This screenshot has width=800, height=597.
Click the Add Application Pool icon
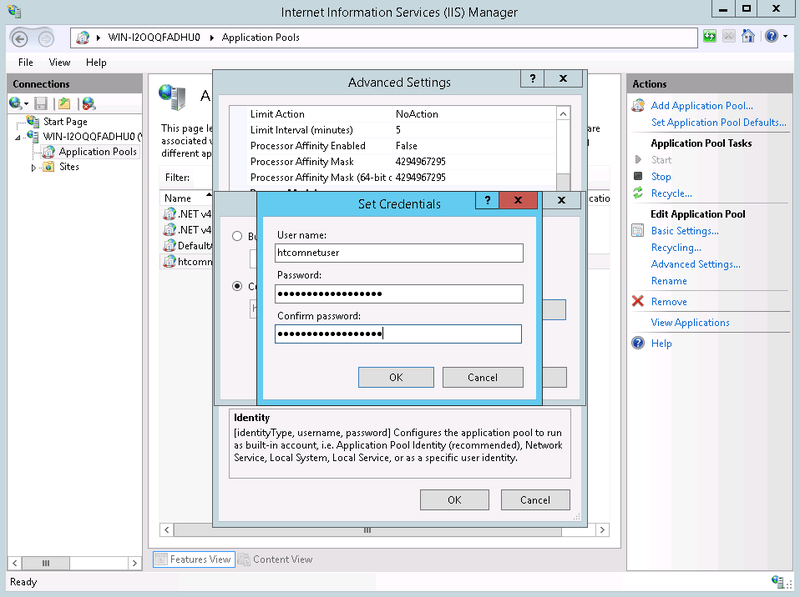point(638,106)
